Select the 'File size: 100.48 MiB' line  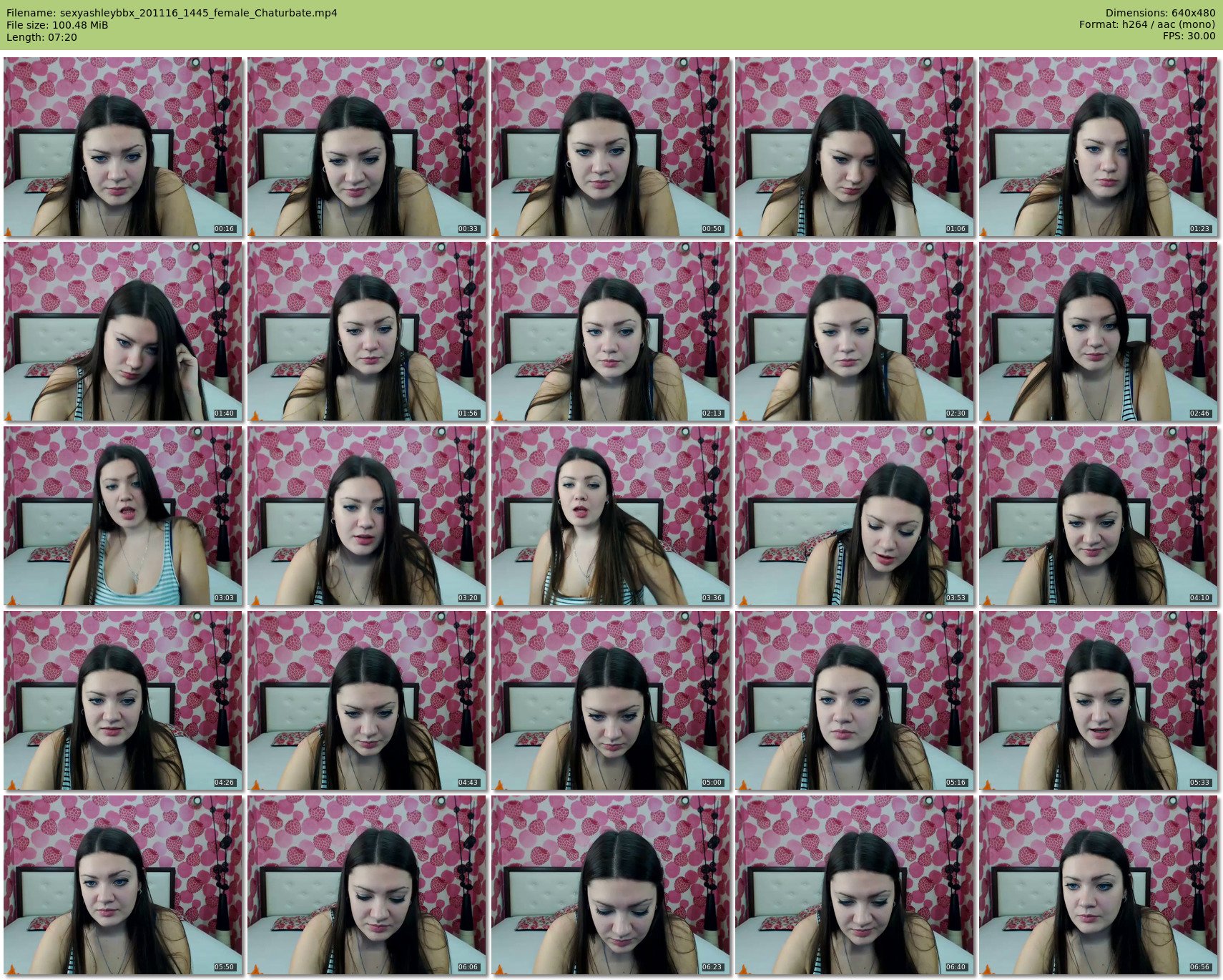click(x=57, y=25)
